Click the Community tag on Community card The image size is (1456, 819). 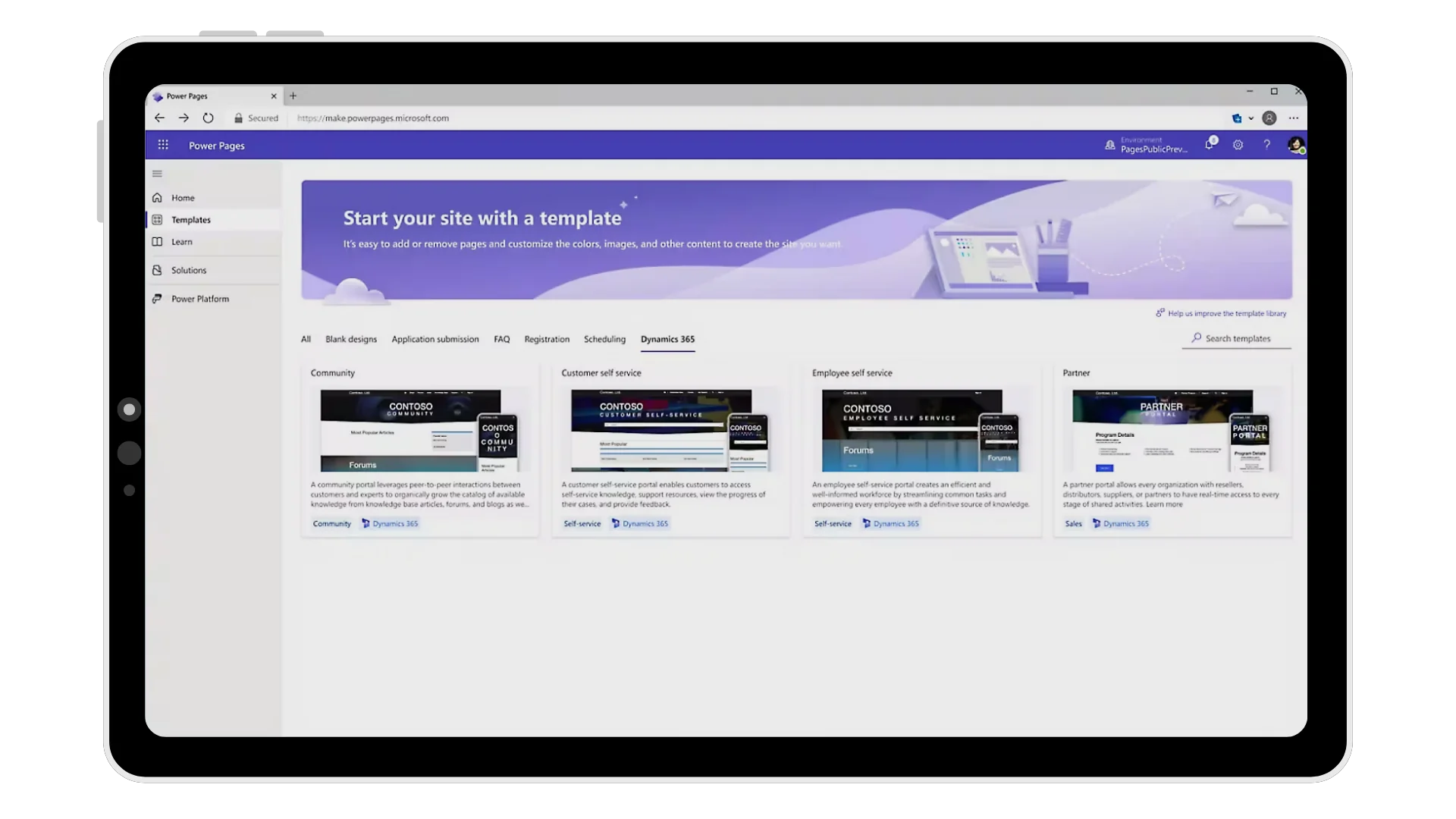(332, 524)
